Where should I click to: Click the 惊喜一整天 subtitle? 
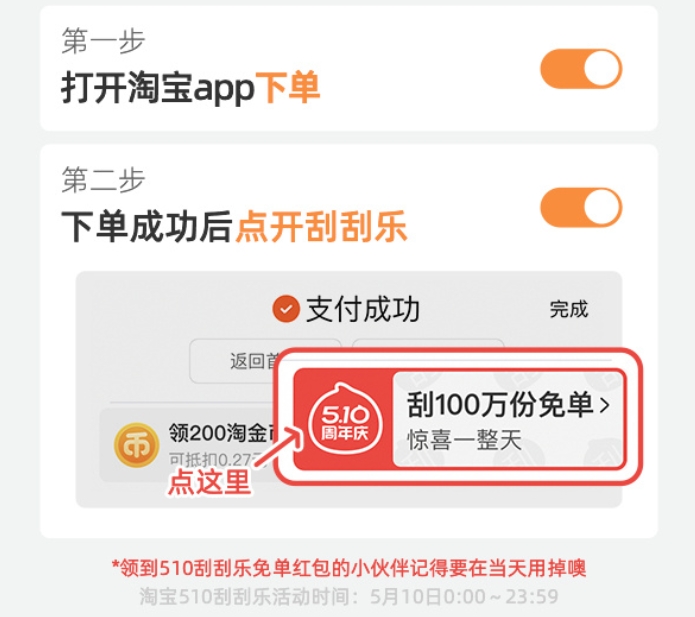pos(465,440)
